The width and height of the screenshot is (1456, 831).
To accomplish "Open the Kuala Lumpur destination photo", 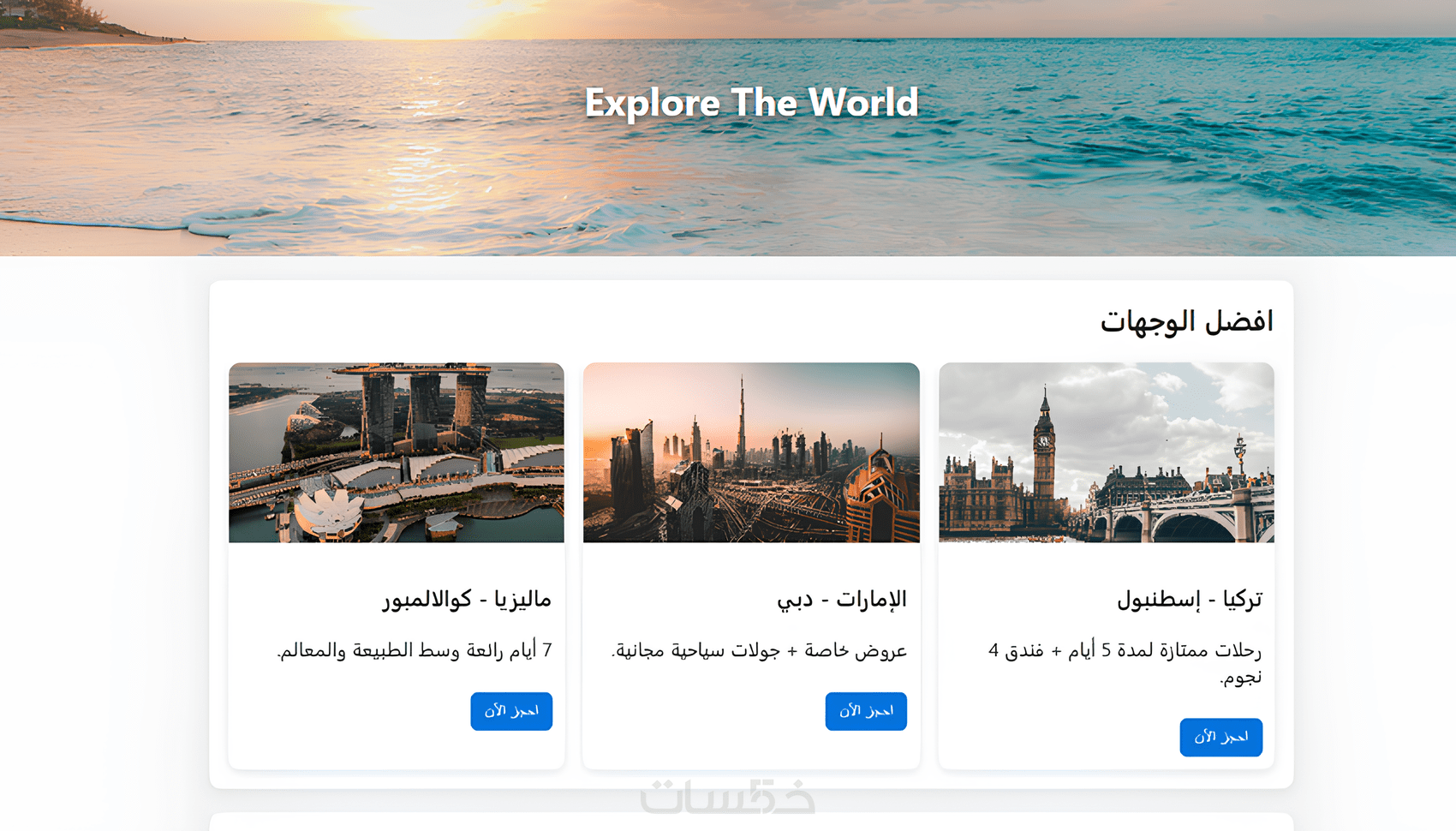I will click(397, 452).
